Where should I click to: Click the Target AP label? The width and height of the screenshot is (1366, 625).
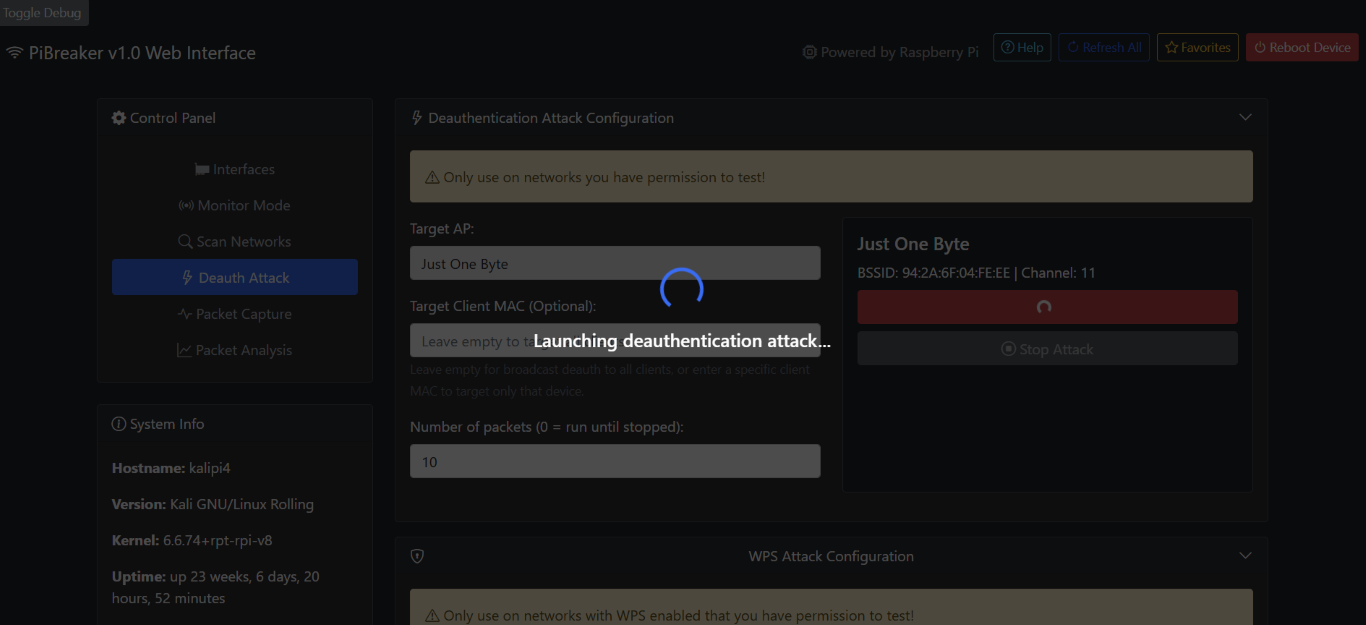(442, 228)
